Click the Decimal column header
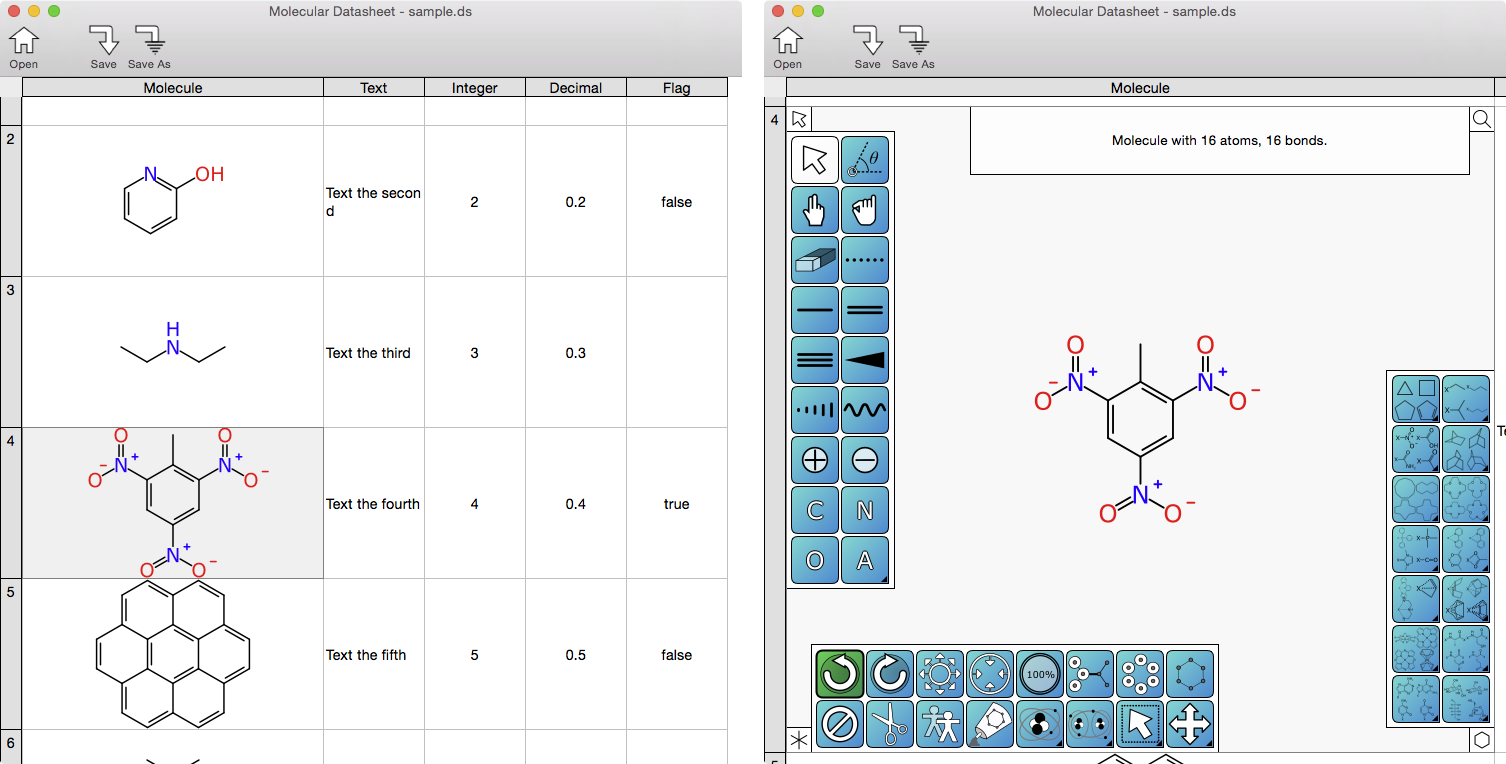The height and width of the screenshot is (764, 1506). tap(575, 88)
